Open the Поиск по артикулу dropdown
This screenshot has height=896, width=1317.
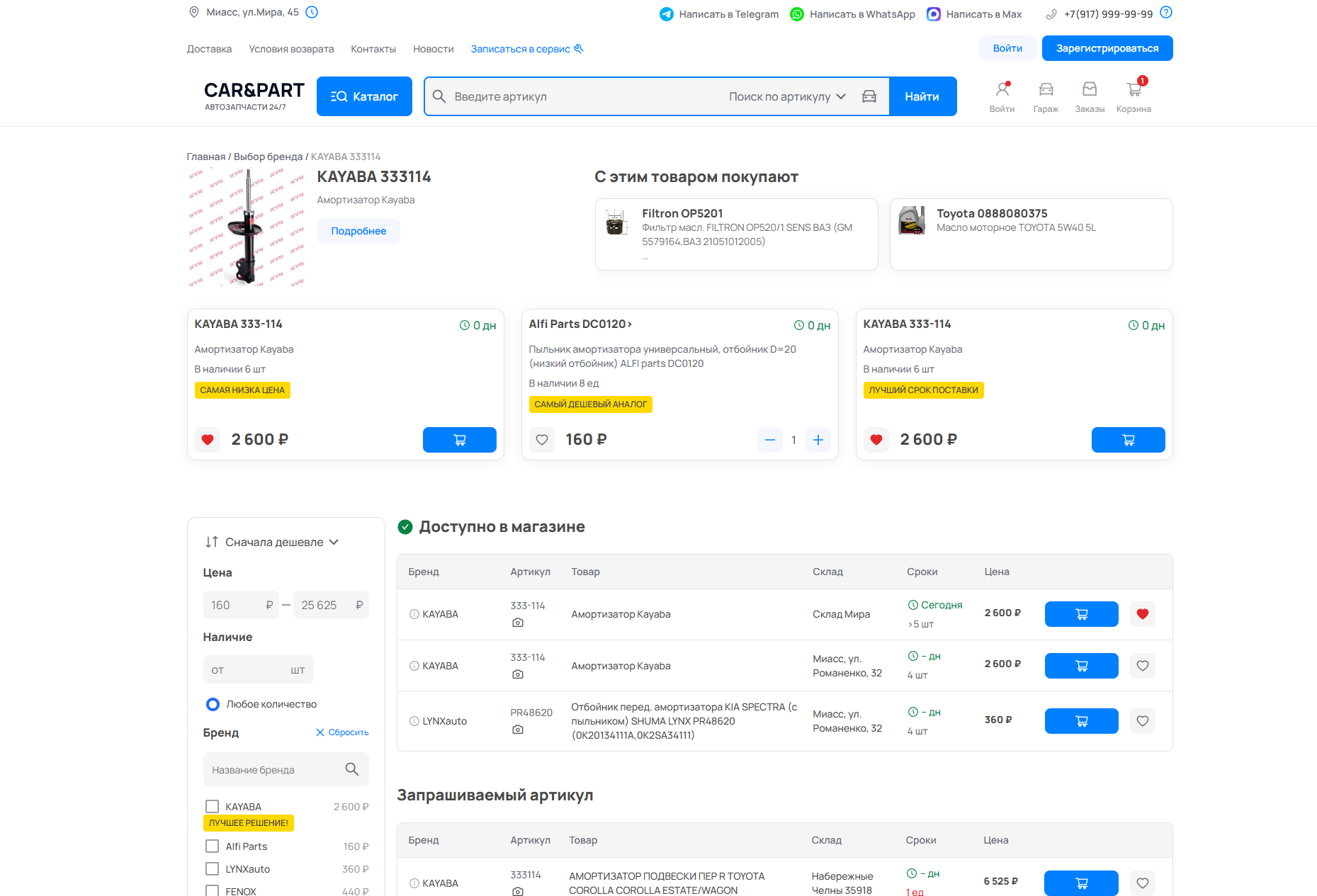click(786, 96)
